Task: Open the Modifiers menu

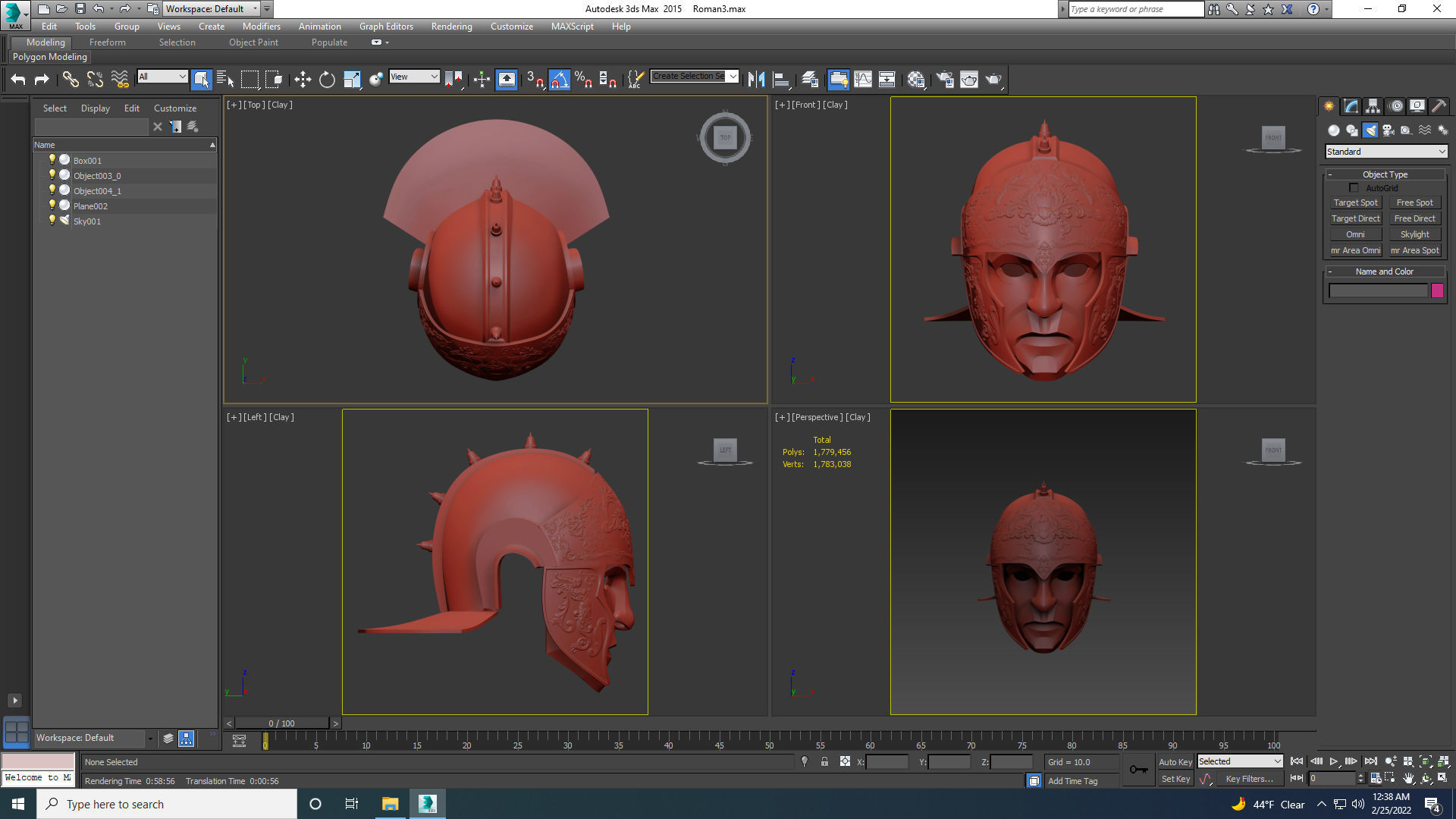Action: tap(262, 27)
